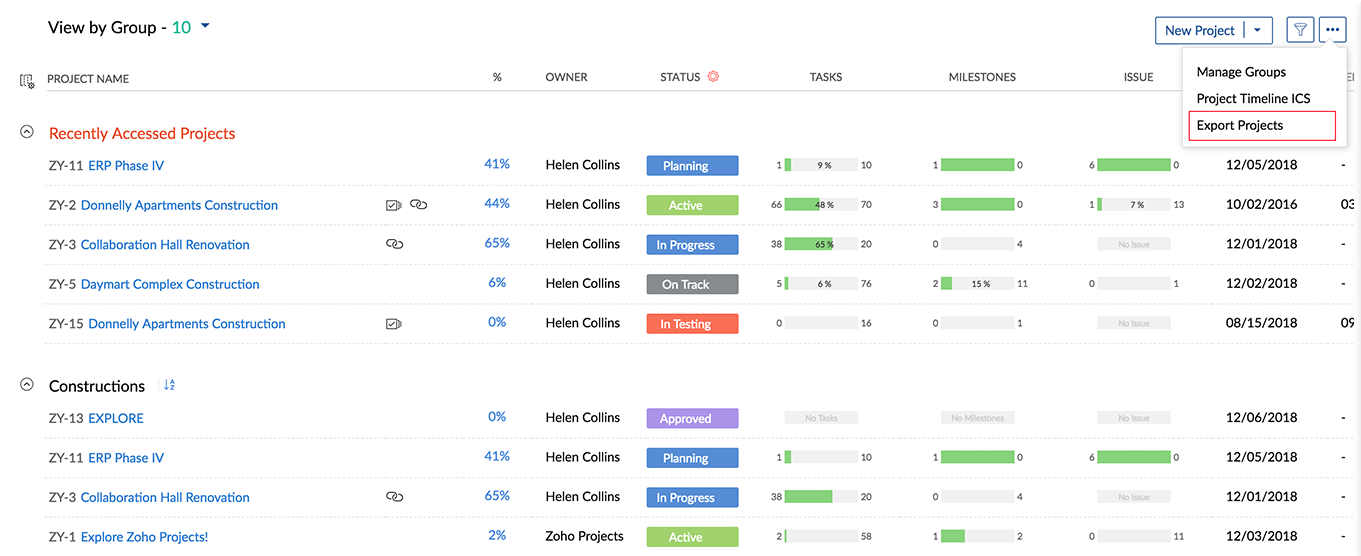Expand the New Project dropdown arrow
Image resolution: width=1361 pixels, height=556 pixels.
point(1257,30)
